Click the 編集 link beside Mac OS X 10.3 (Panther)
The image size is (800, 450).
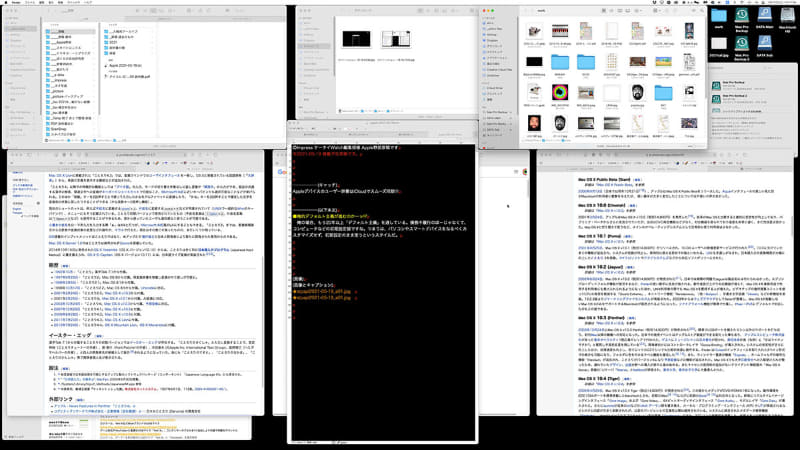tap(632, 318)
